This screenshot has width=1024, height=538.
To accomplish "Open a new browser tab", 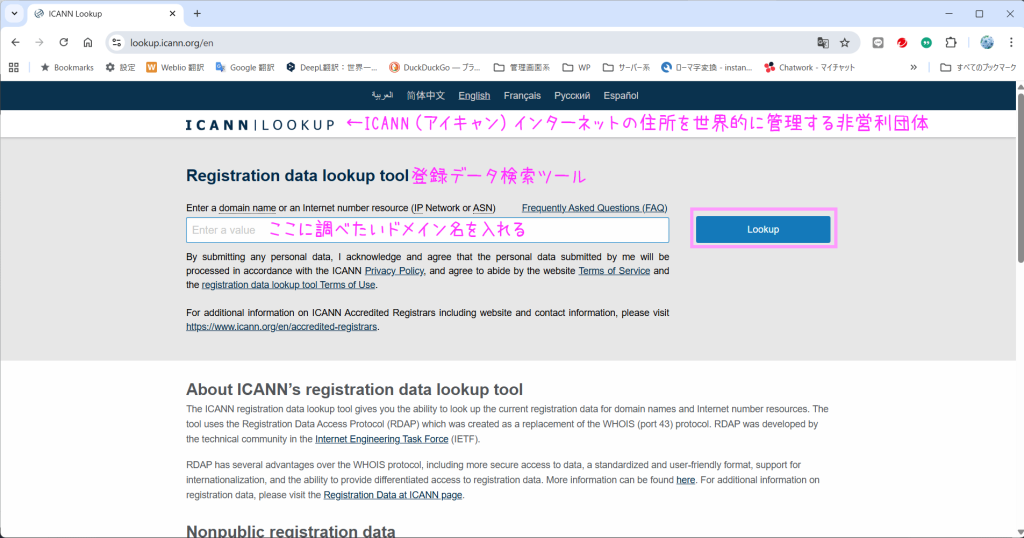I will click(197, 14).
